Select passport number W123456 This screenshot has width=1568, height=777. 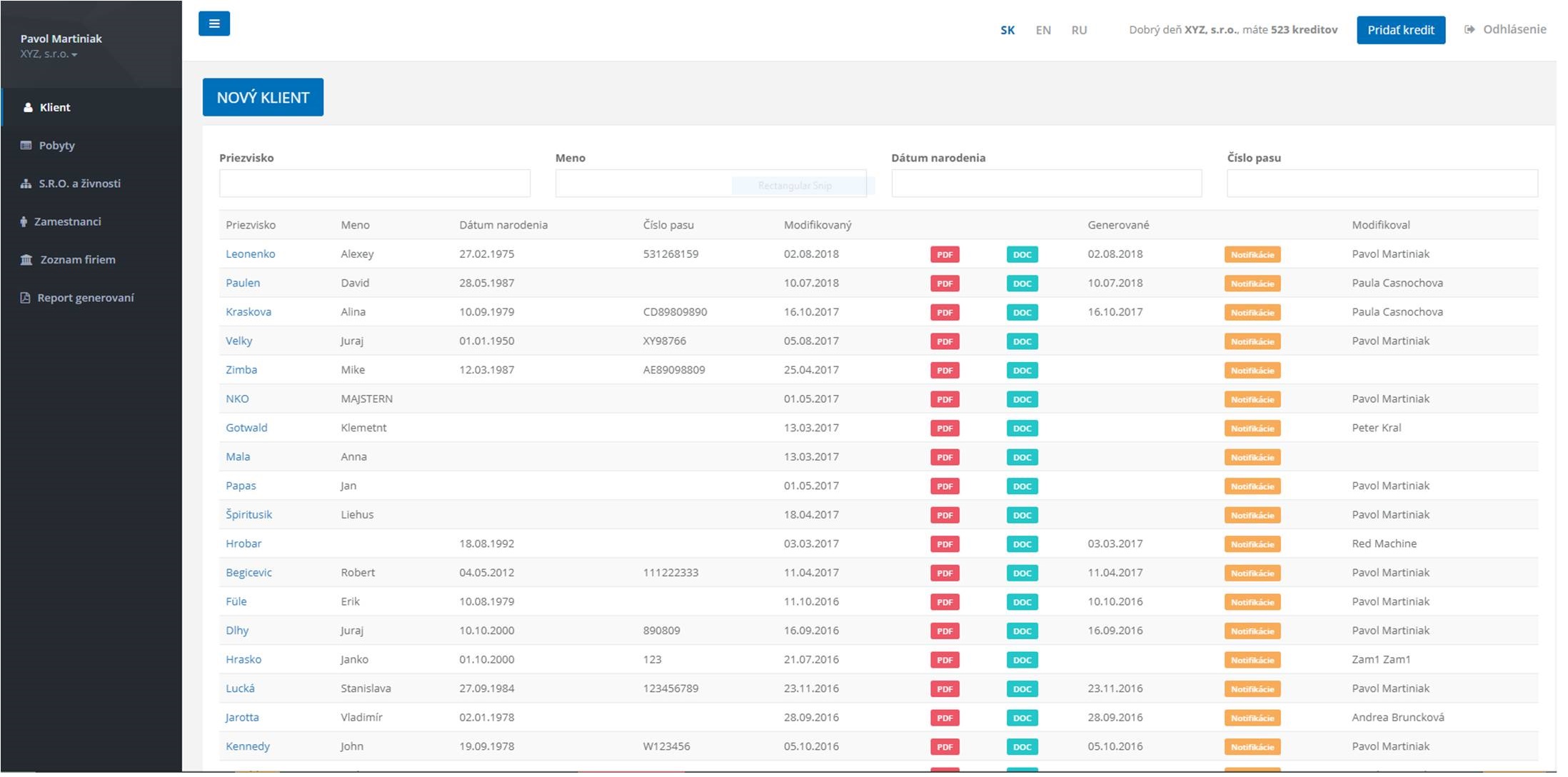pyautogui.click(x=666, y=746)
